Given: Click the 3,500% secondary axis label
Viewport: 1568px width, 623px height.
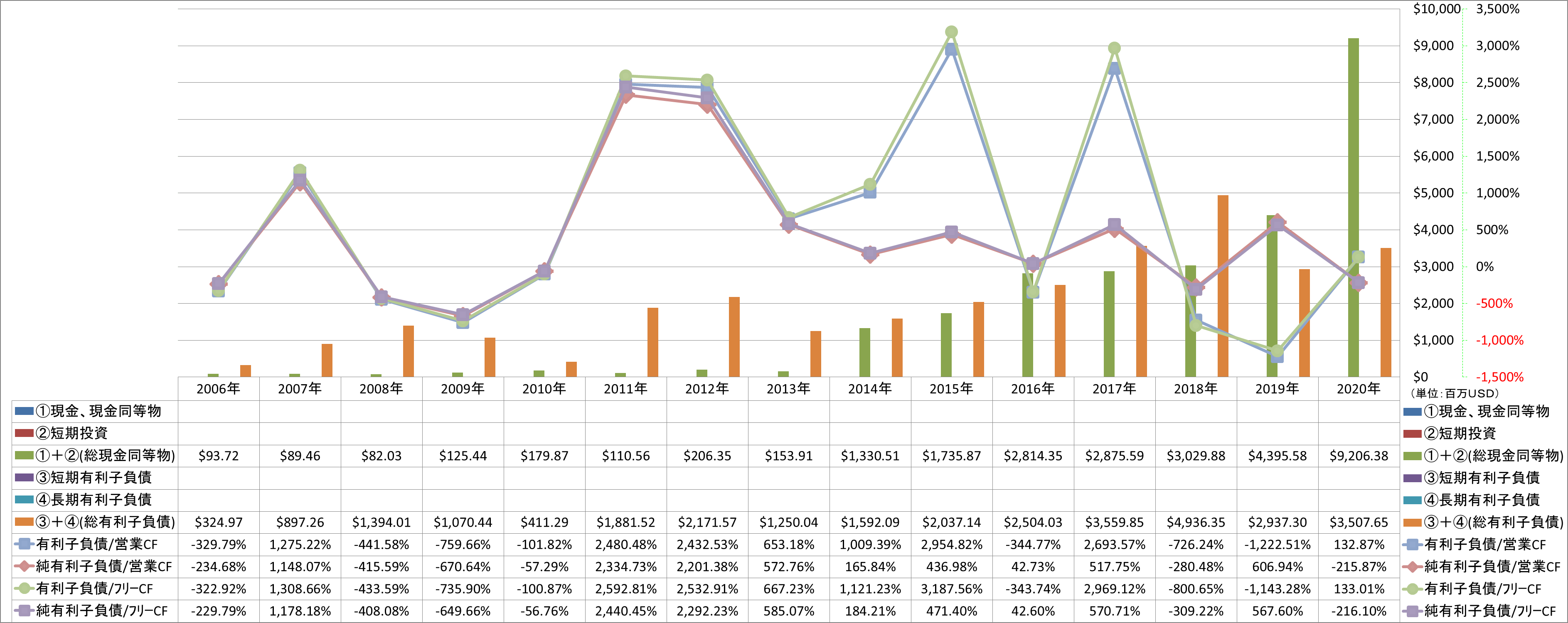Looking at the screenshot, I should pos(1497,9).
